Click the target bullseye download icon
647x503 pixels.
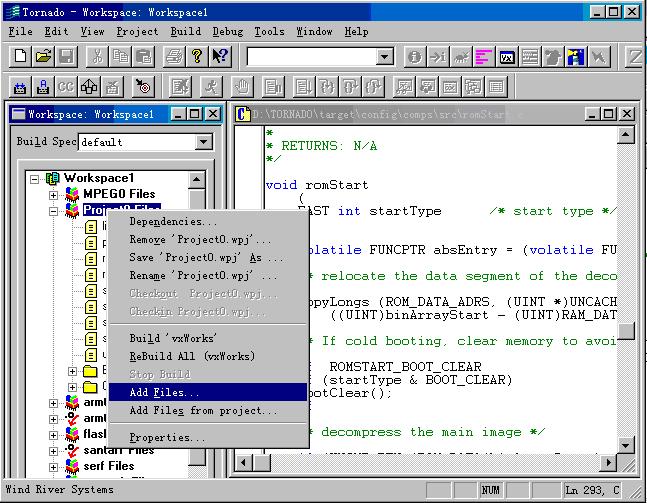[x=143, y=87]
